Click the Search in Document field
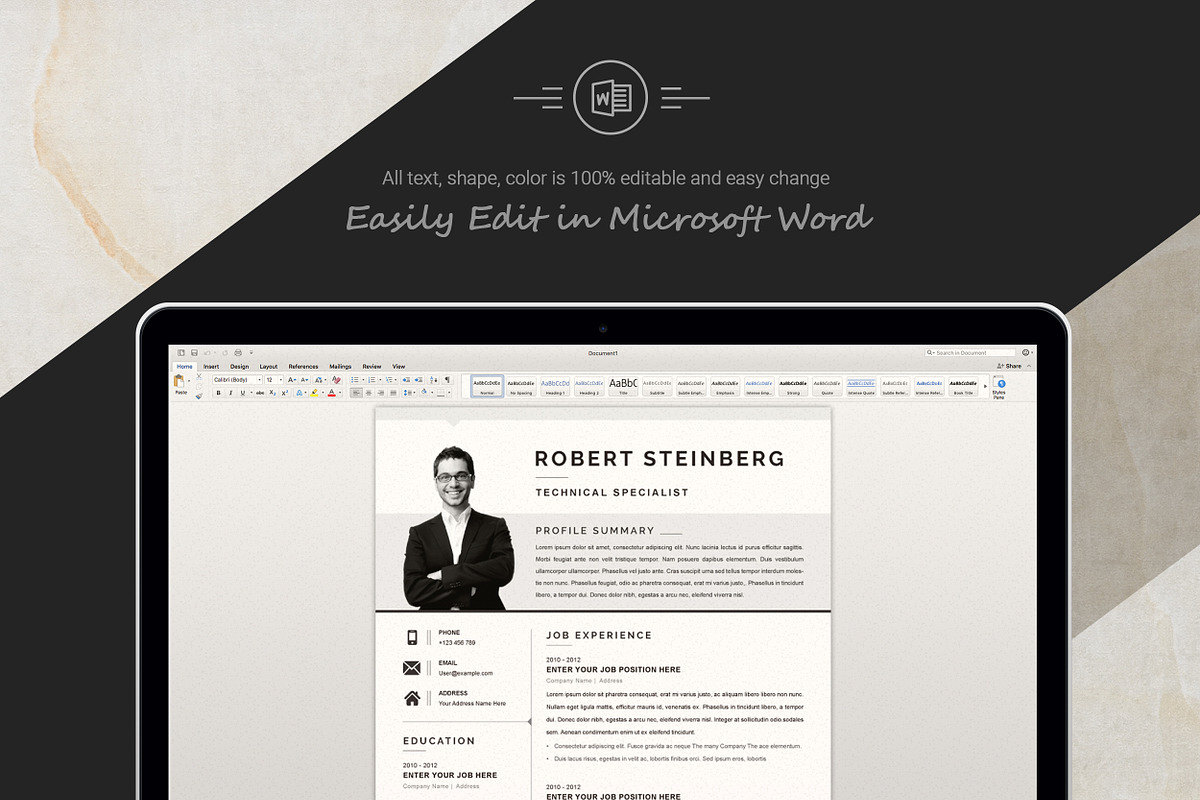 pos(972,352)
